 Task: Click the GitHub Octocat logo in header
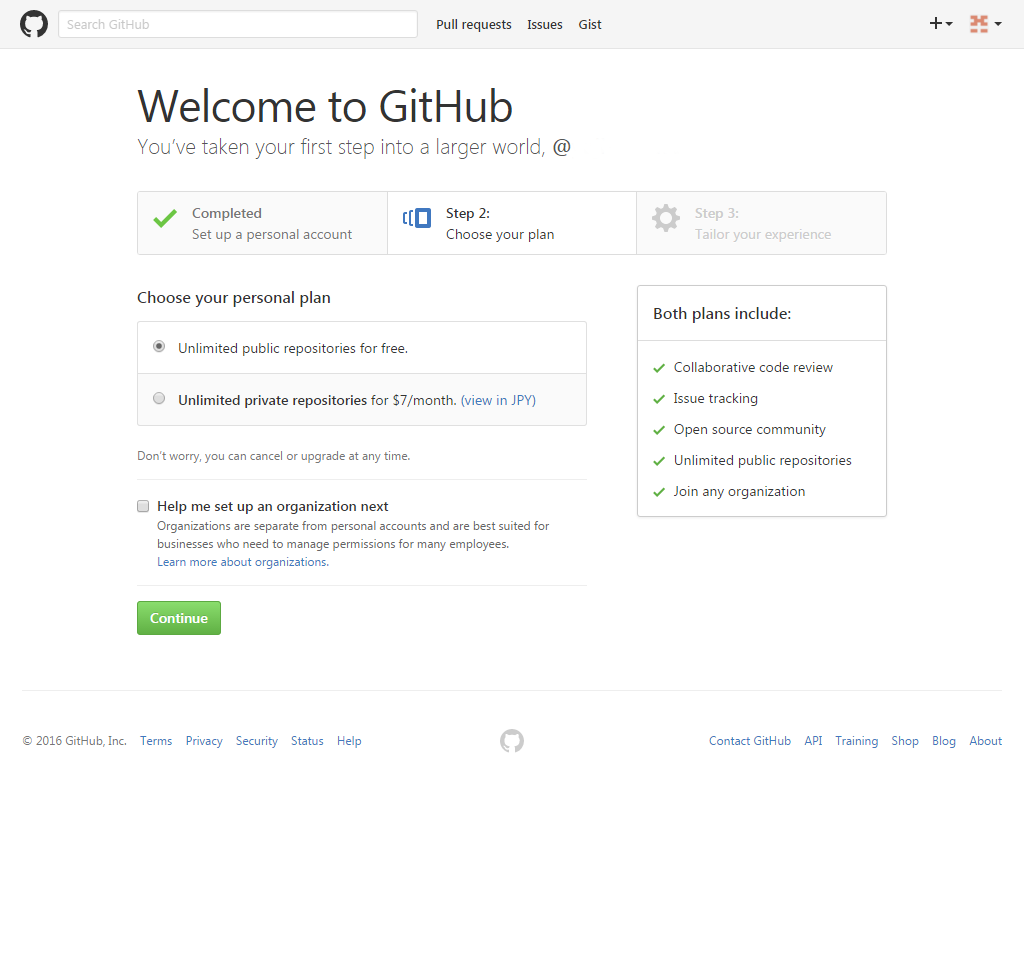tap(34, 24)
